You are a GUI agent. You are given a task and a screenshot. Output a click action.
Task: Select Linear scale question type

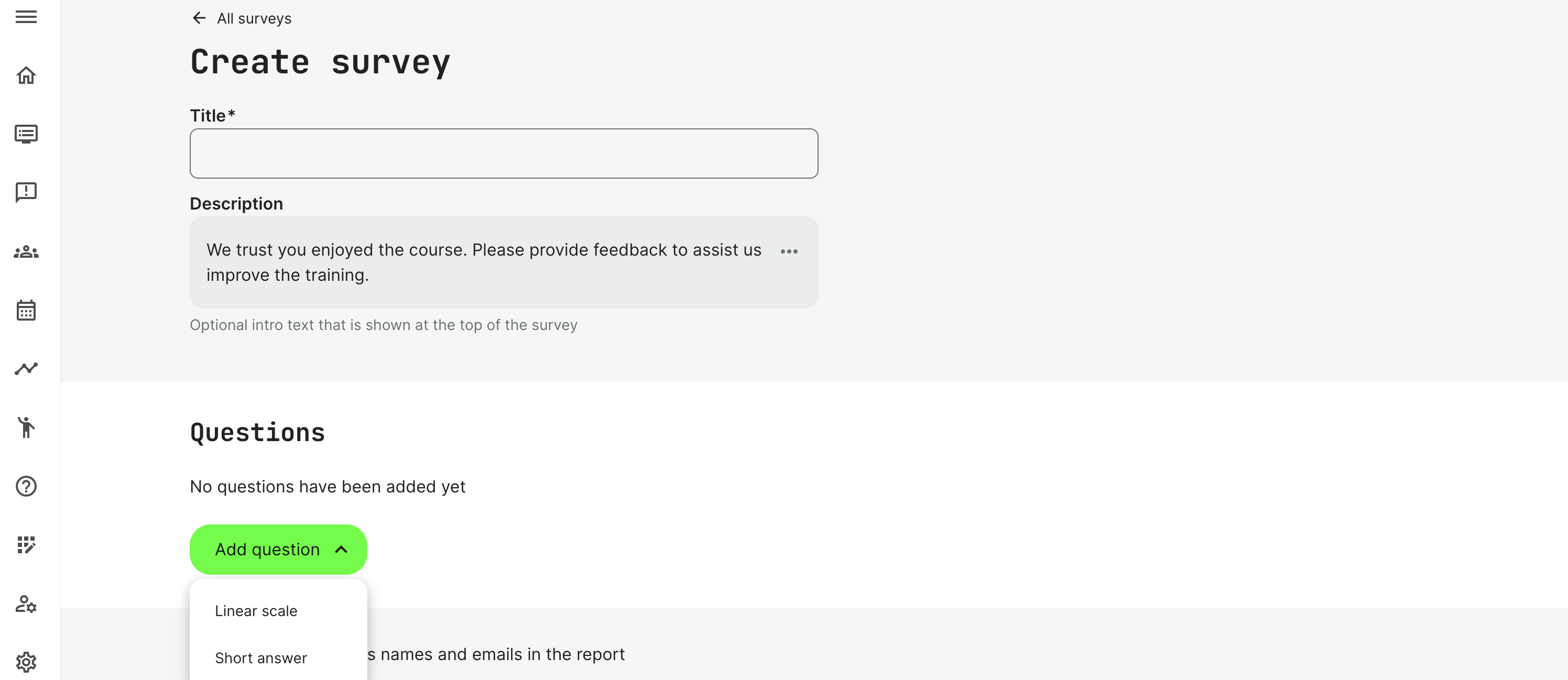pyautogui.click(x=256, y=611)
